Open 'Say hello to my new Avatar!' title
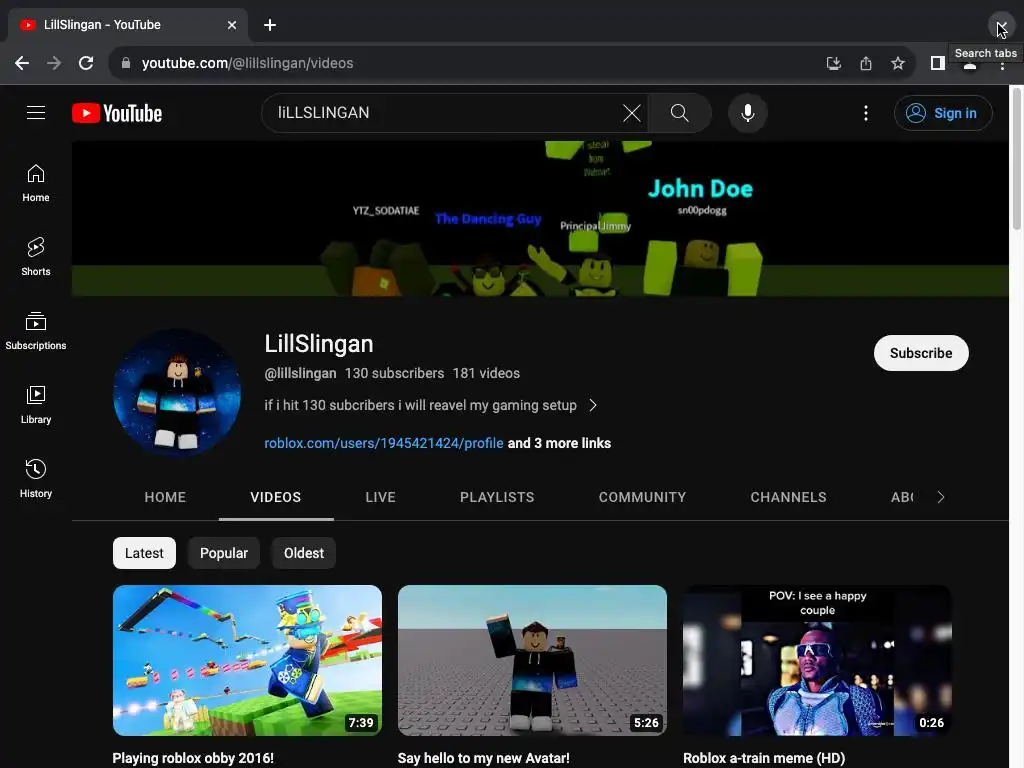The height and width of the screenshot is (768, 1024). 483,758
